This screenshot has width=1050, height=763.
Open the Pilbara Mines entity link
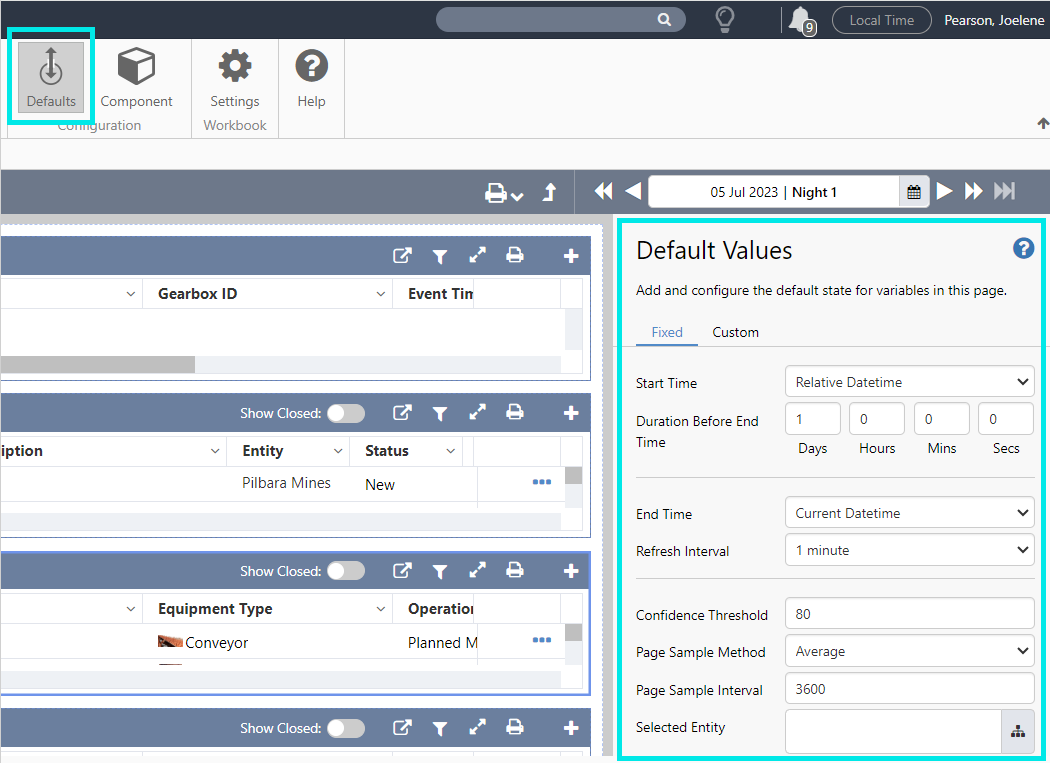coord(286,483)
